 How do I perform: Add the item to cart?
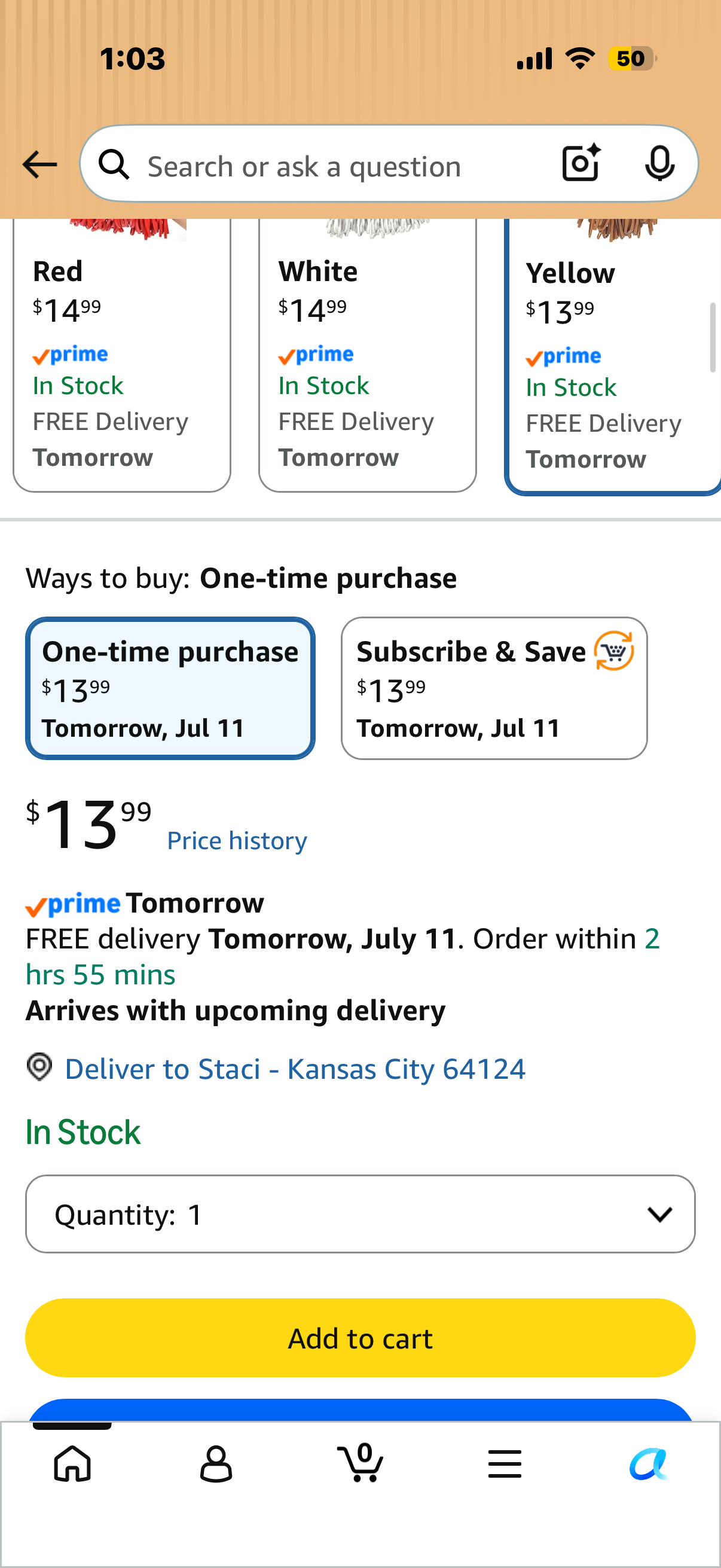[x=360, y=1338]
